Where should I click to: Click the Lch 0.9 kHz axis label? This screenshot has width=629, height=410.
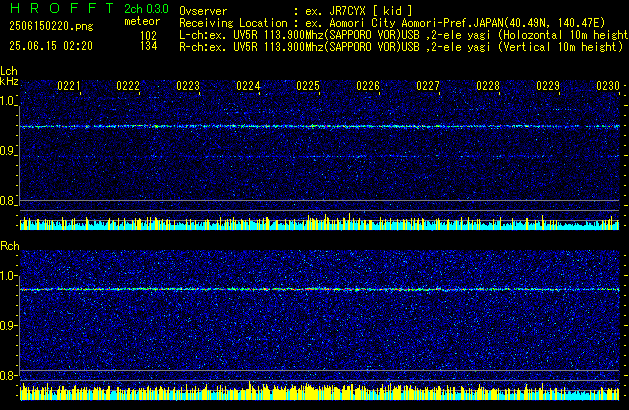click(8, 151)
